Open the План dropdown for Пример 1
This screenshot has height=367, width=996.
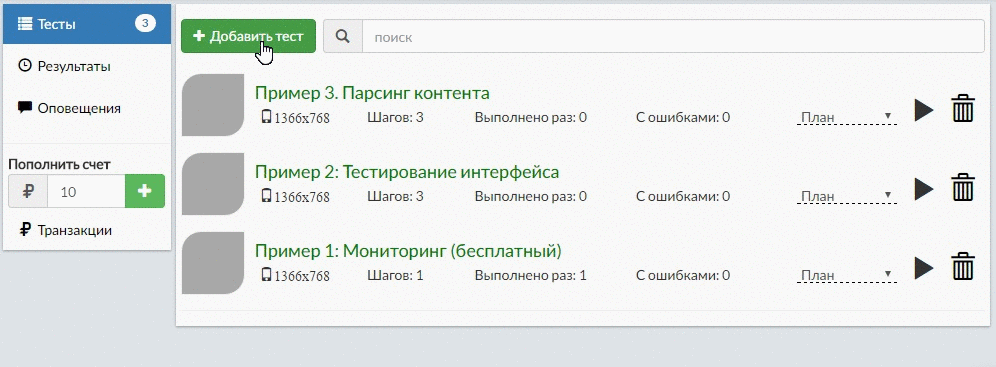pyautogui.click(x=846, y=276)
